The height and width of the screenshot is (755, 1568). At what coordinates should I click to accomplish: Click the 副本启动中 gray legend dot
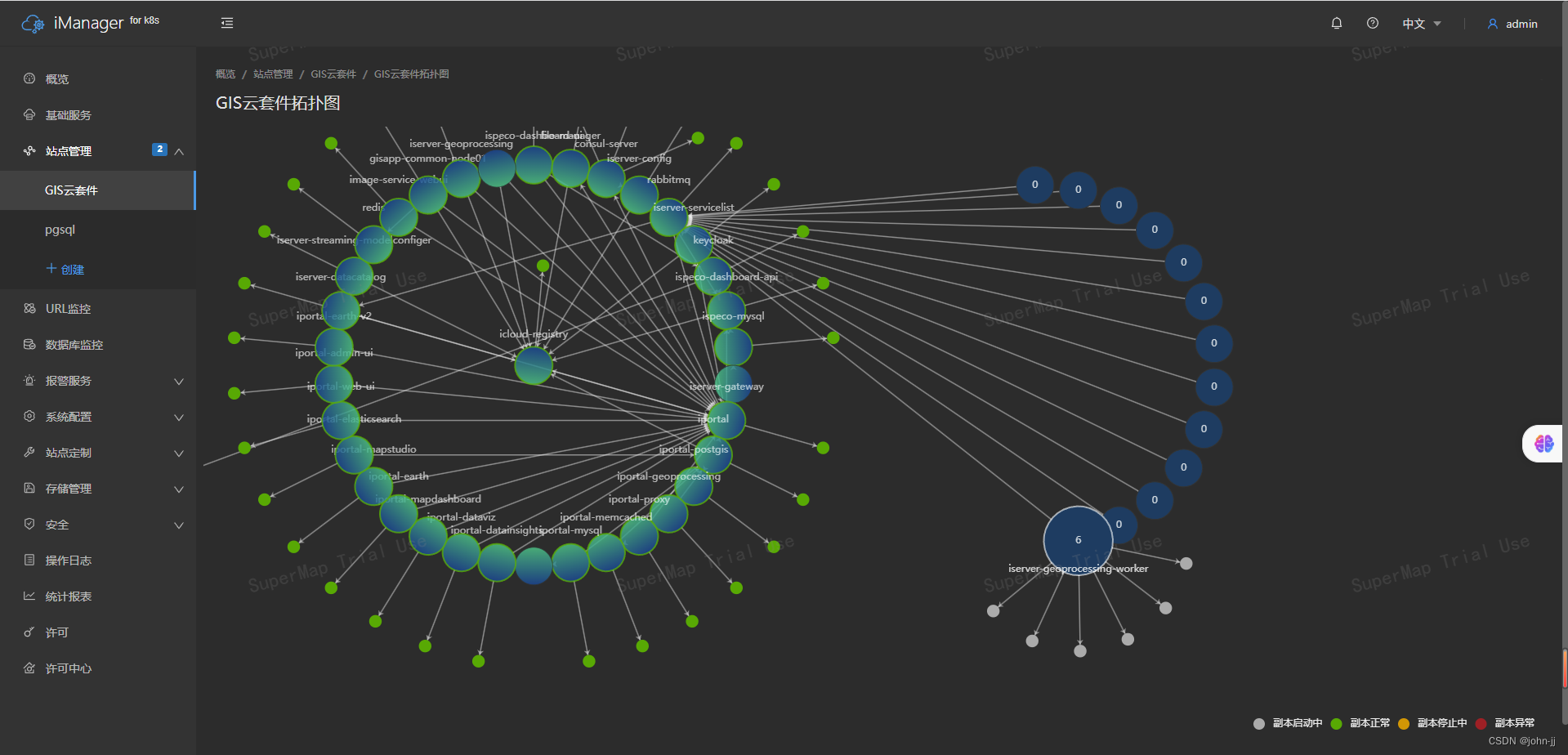tap(1259, 723)
